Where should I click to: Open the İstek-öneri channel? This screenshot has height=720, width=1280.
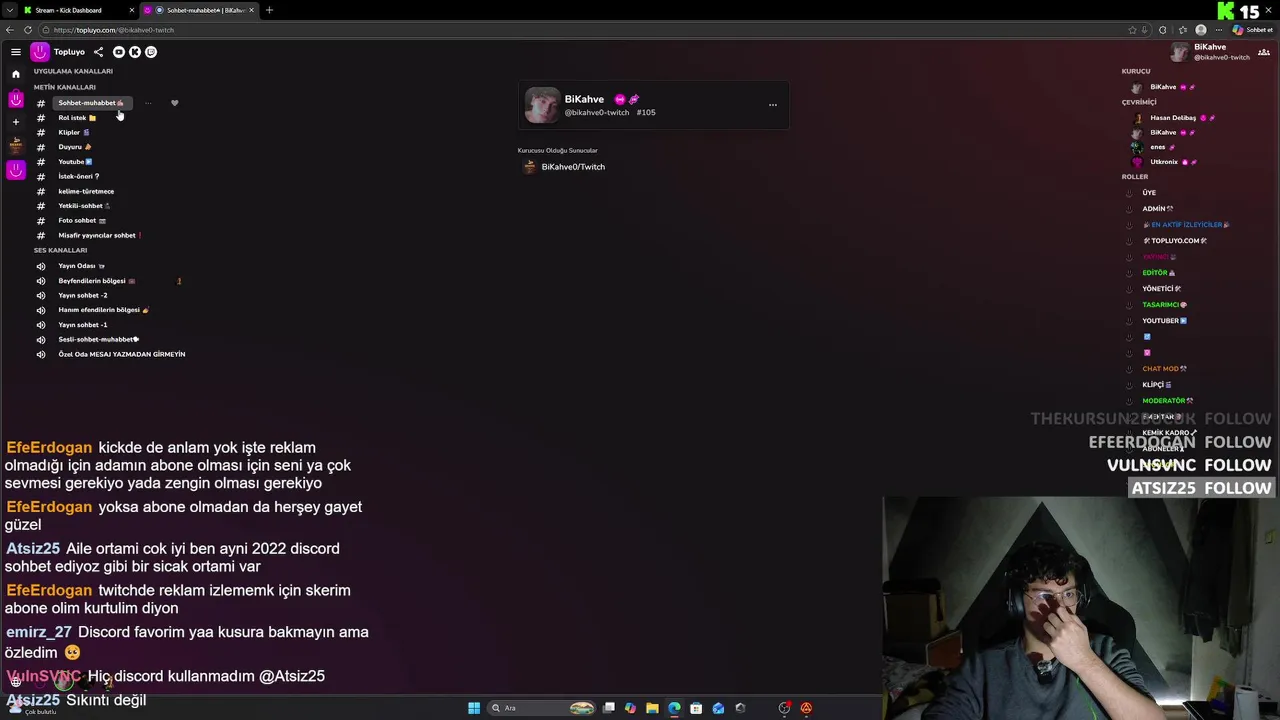pyautogui.click(x=78, y=176)
